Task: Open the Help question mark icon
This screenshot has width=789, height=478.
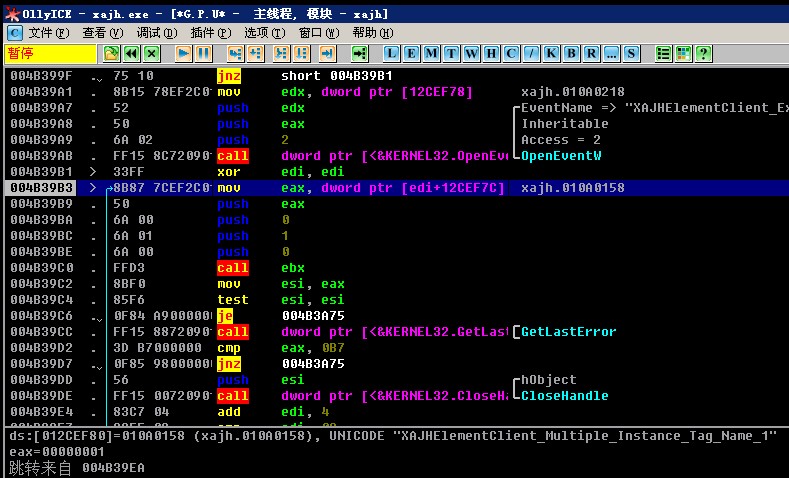Action: 703,53
